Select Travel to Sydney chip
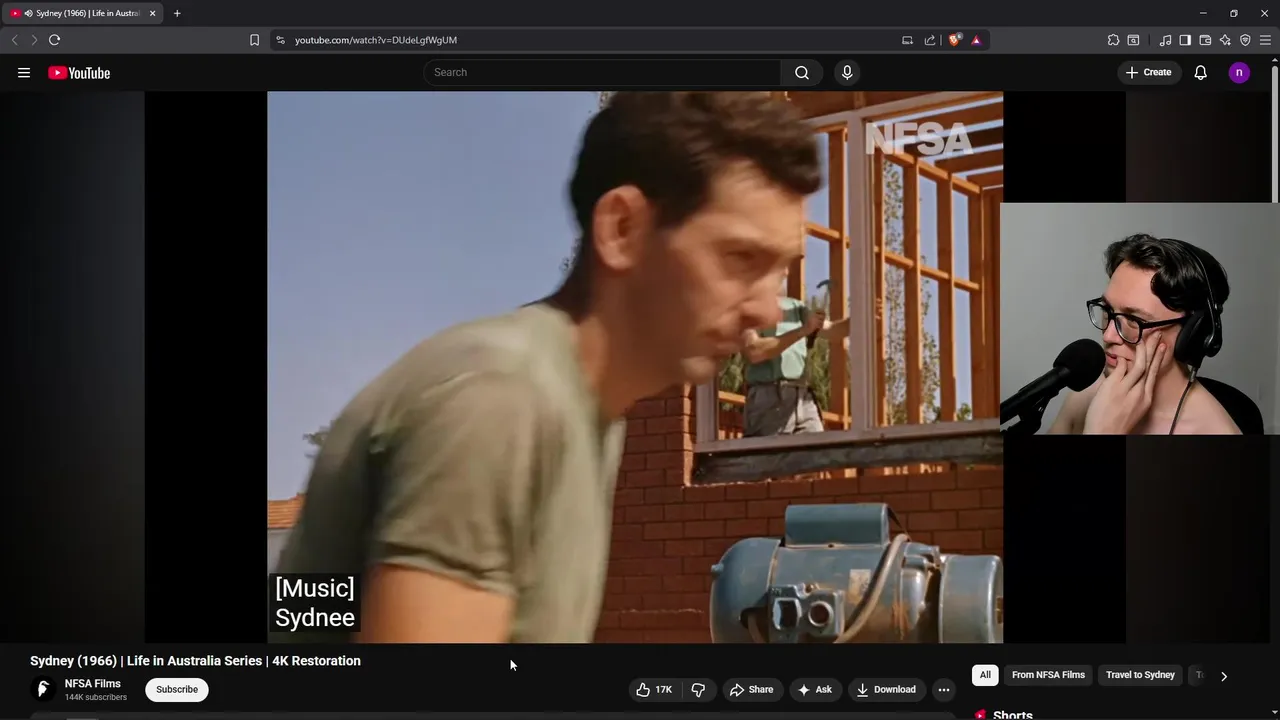The image size is (1280, 720). (x=1140, y=675)
